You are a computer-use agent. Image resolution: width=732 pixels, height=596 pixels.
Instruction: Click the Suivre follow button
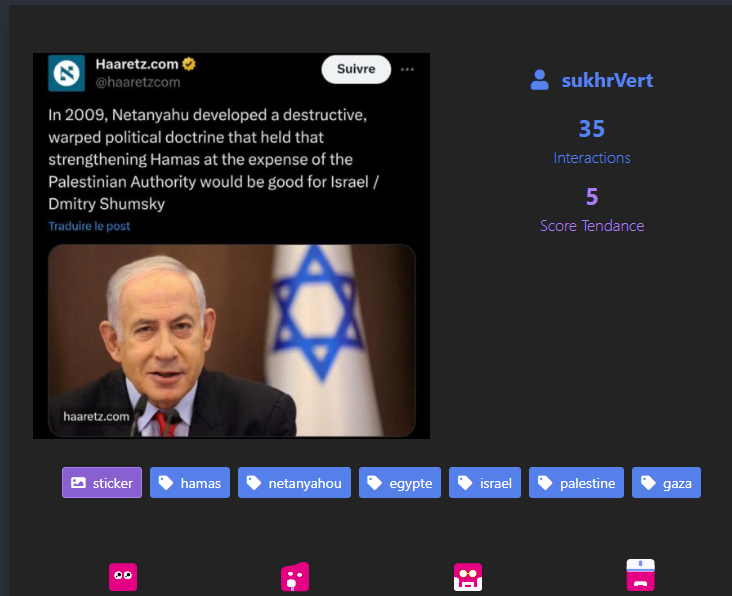[356, 69]
